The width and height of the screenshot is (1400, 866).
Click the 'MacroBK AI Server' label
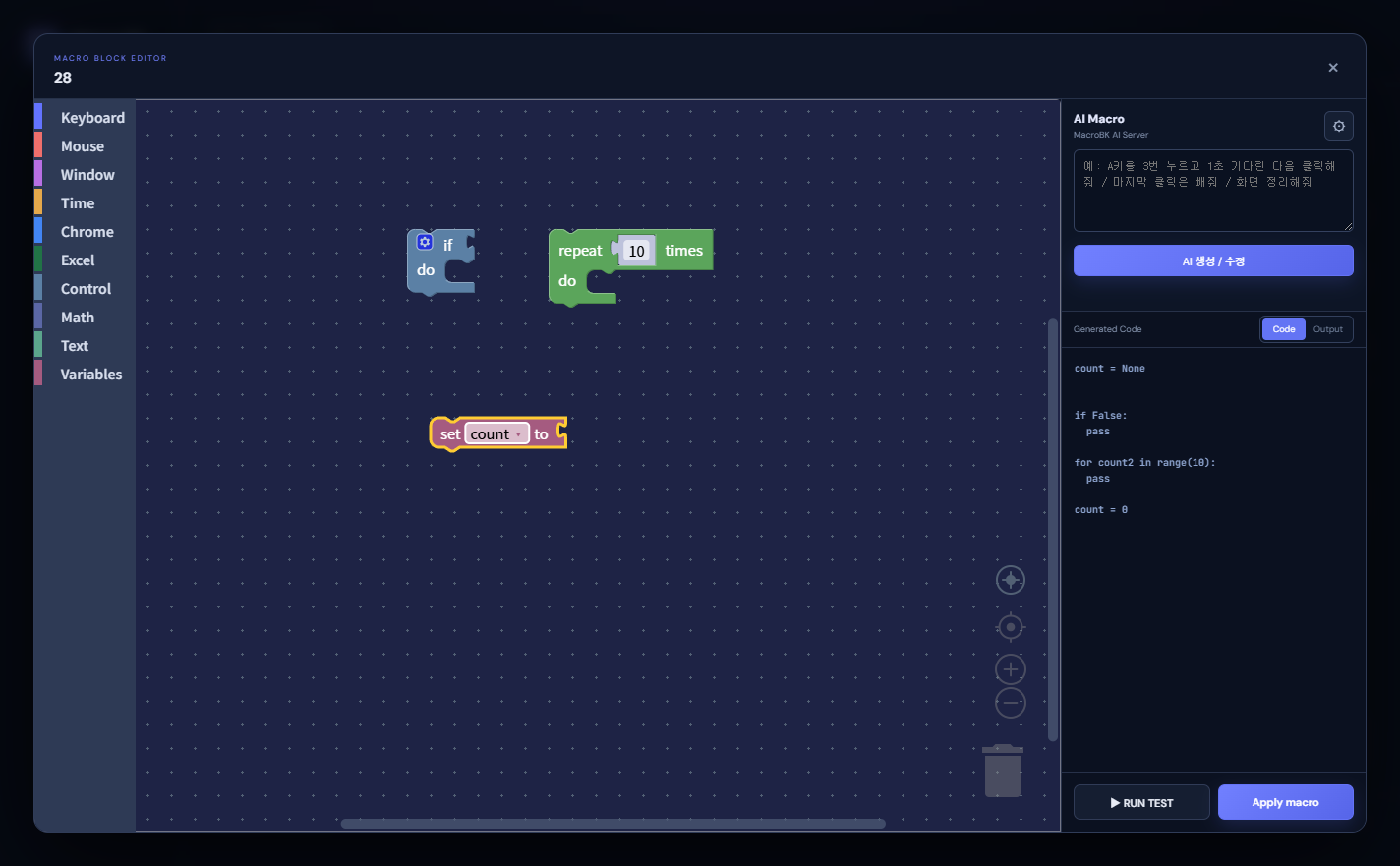(1111, 135)
